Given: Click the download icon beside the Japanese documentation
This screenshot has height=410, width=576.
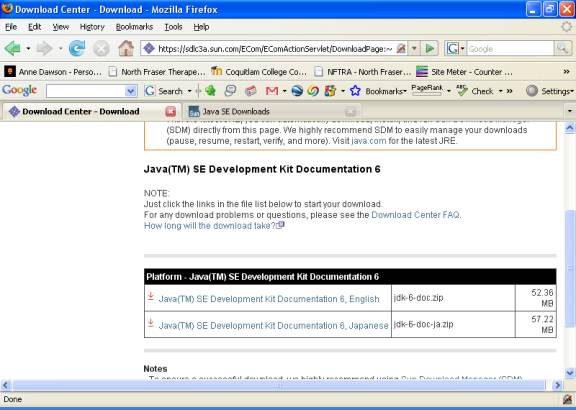Looking at the screenshot, I should coord(151,323).
